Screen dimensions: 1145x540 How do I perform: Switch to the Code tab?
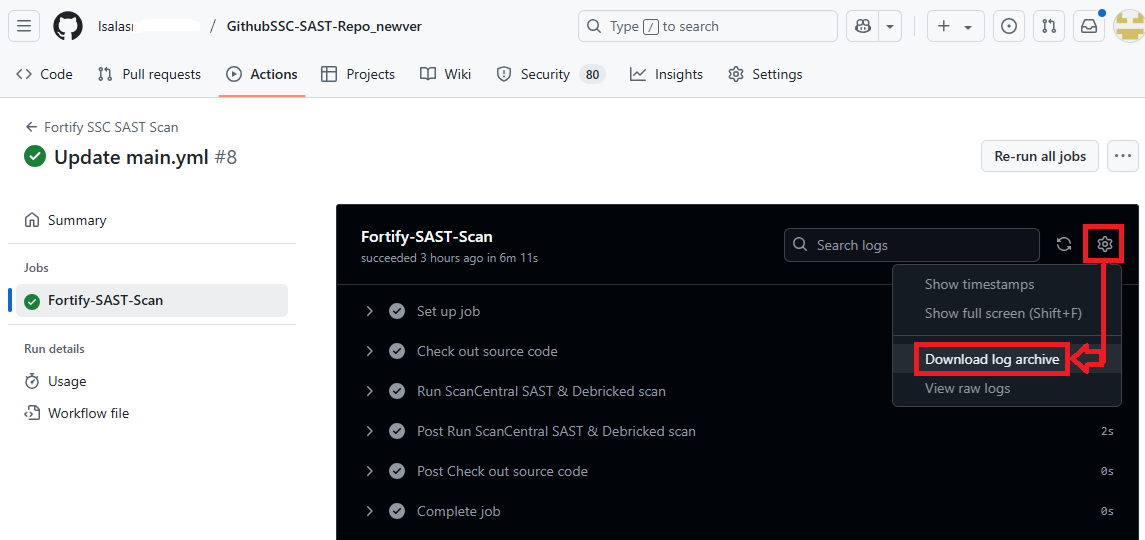pyautogui.click(x=45, y=74)
